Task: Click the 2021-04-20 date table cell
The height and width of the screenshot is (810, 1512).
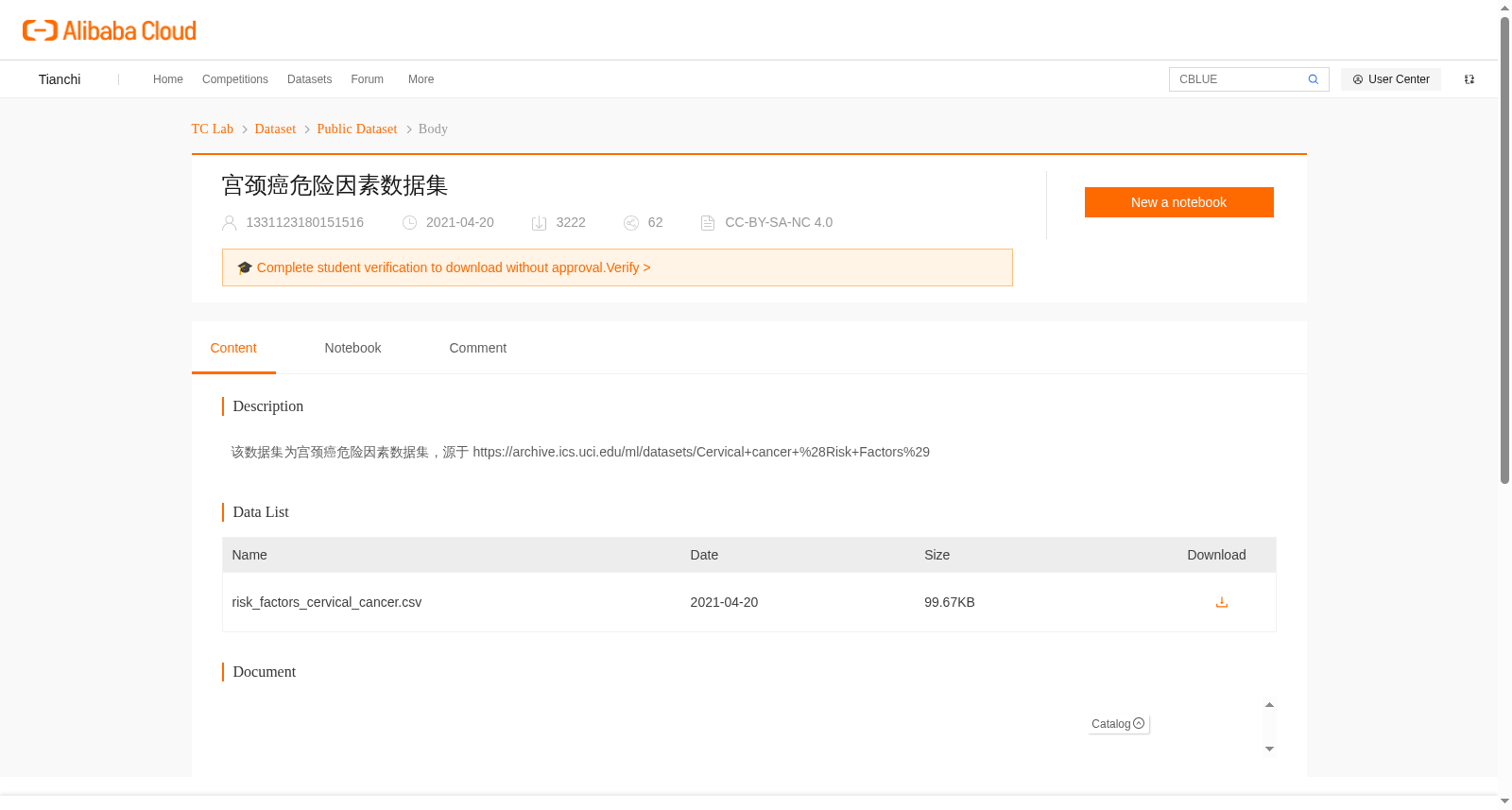Action: click(724, 602)
